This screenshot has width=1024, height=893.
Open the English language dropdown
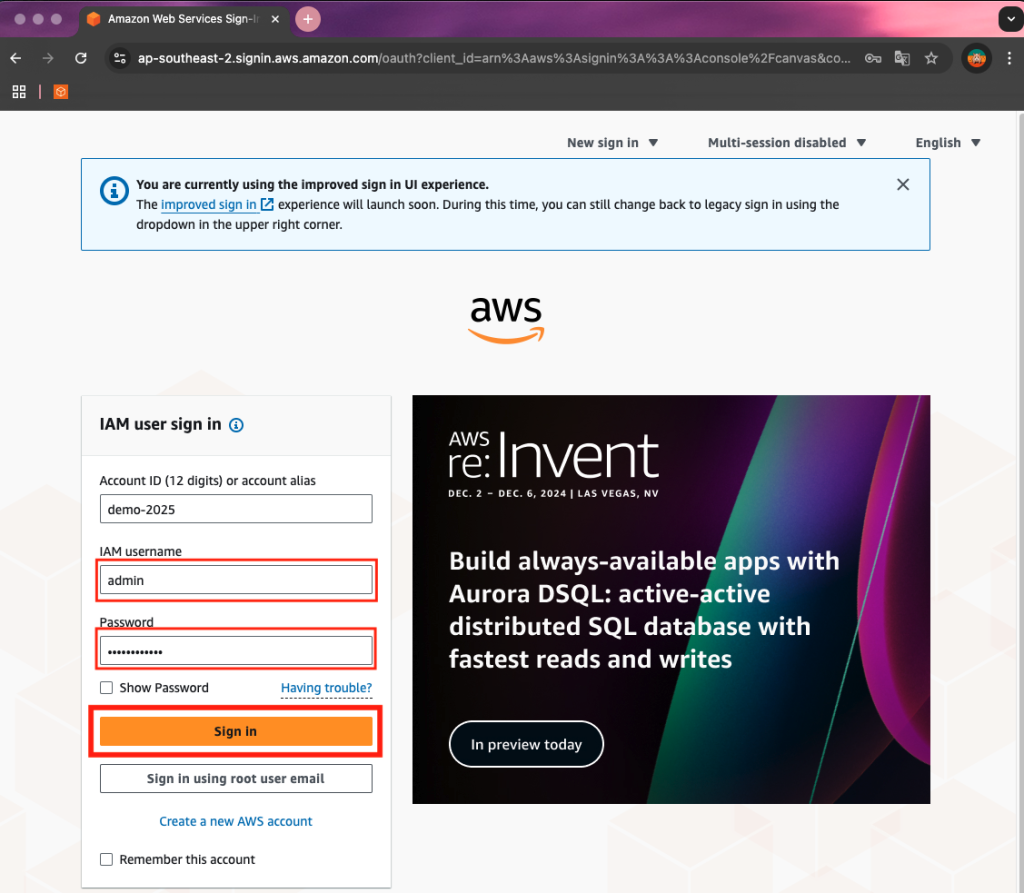(948, 142)
